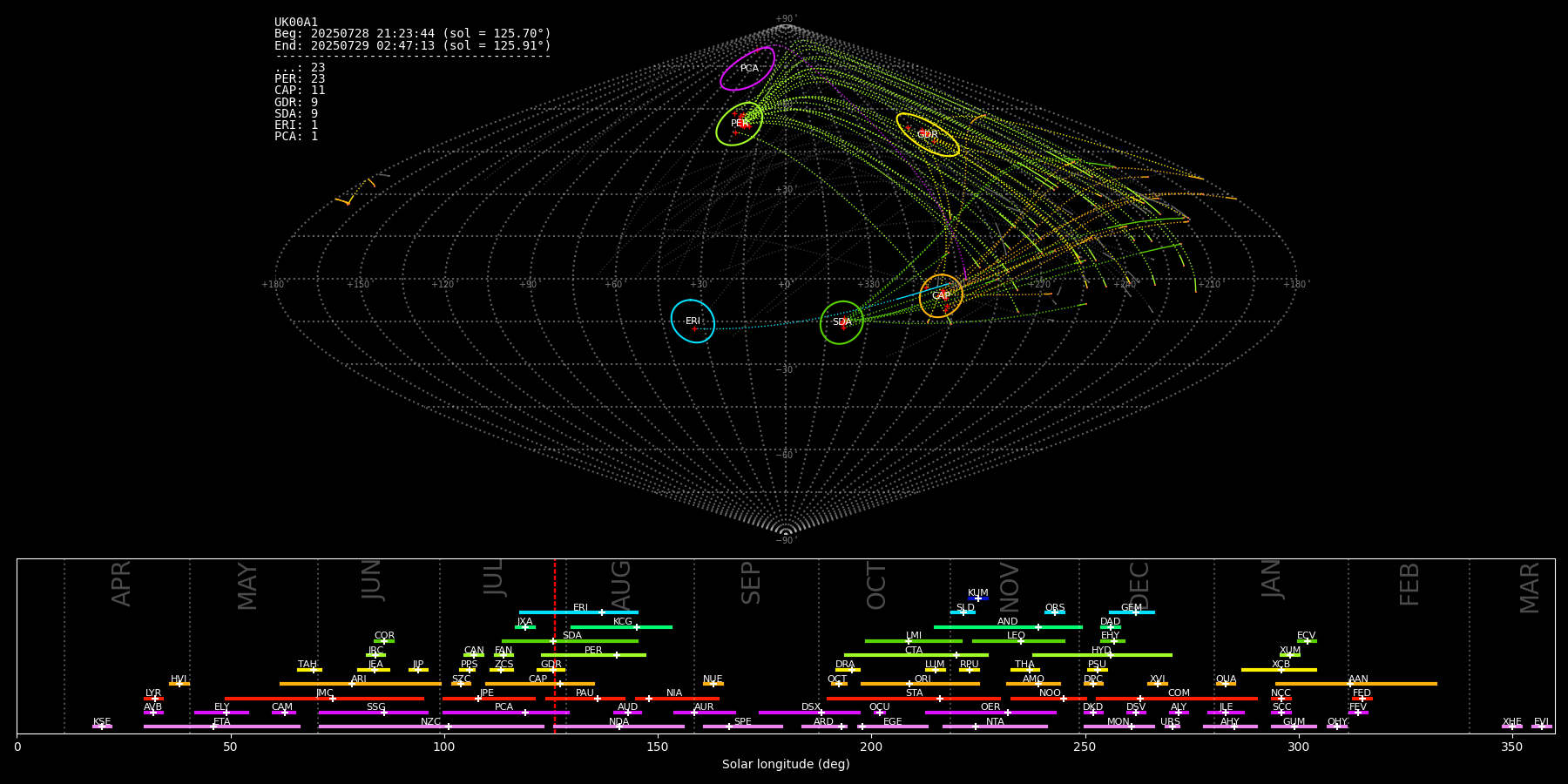Click the XCB shower bar in the timeline
Image resolution: width=1568 pixels, height=784 pixels.
coord(1279,670)
